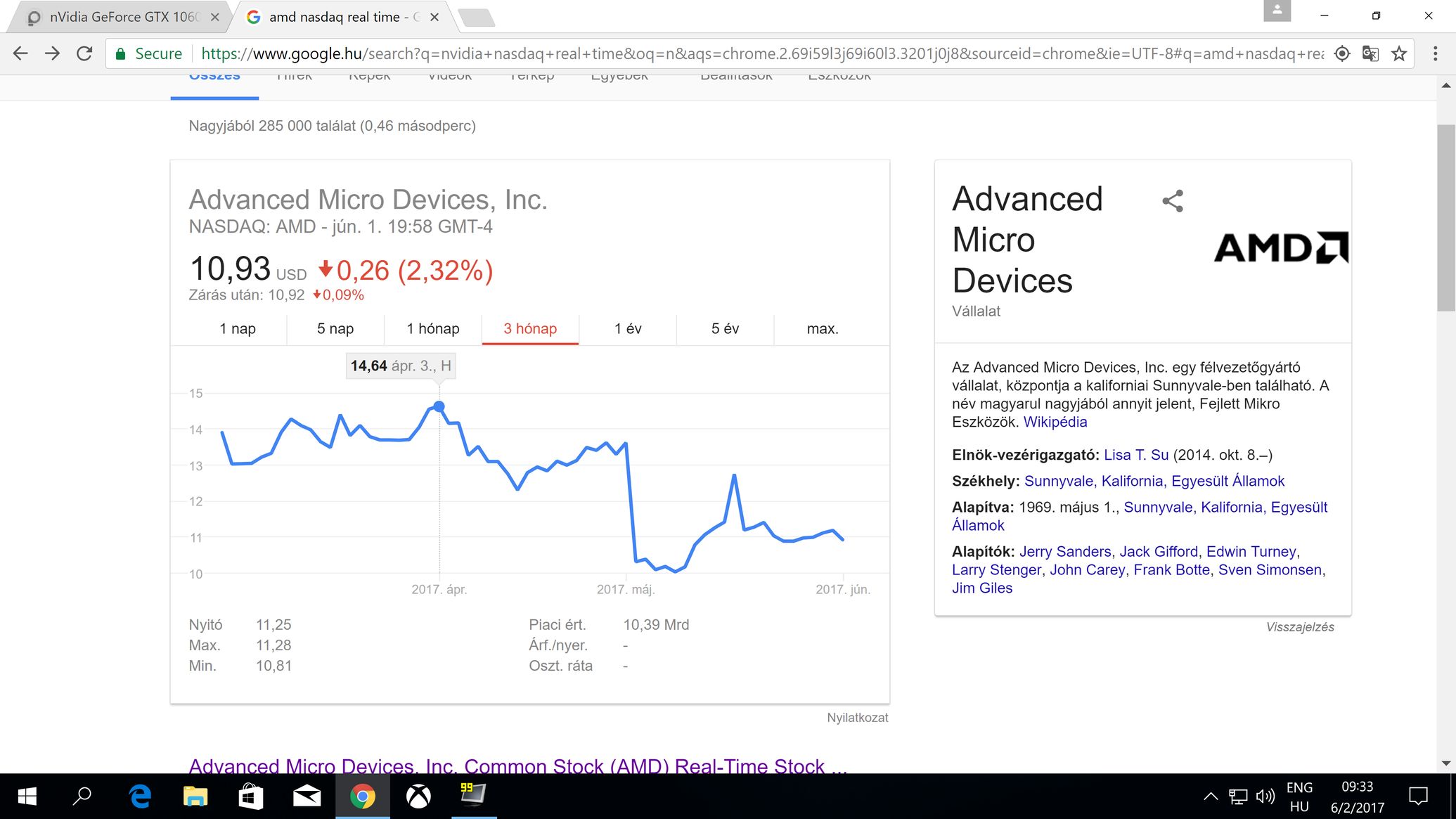Click the scrollbar up arrow

[x=1446, y=85]
